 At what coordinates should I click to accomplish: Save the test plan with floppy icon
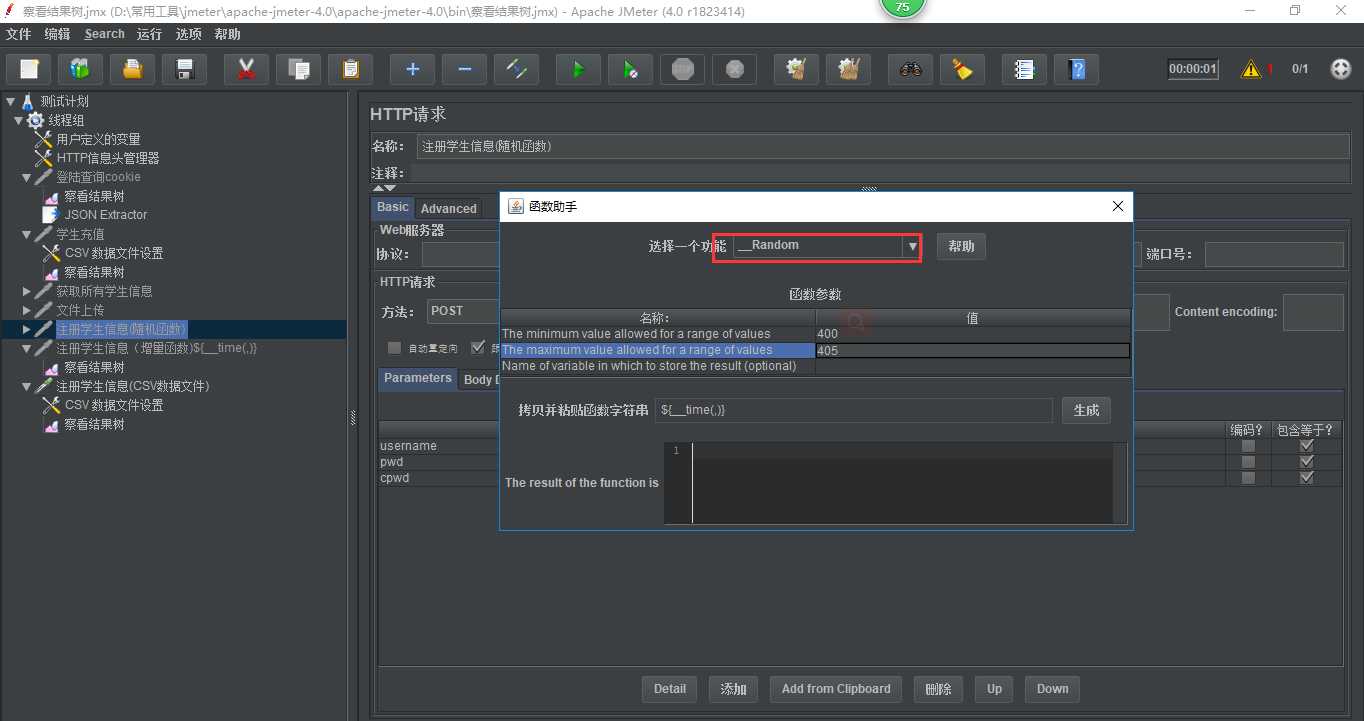(x=184, y=69)
